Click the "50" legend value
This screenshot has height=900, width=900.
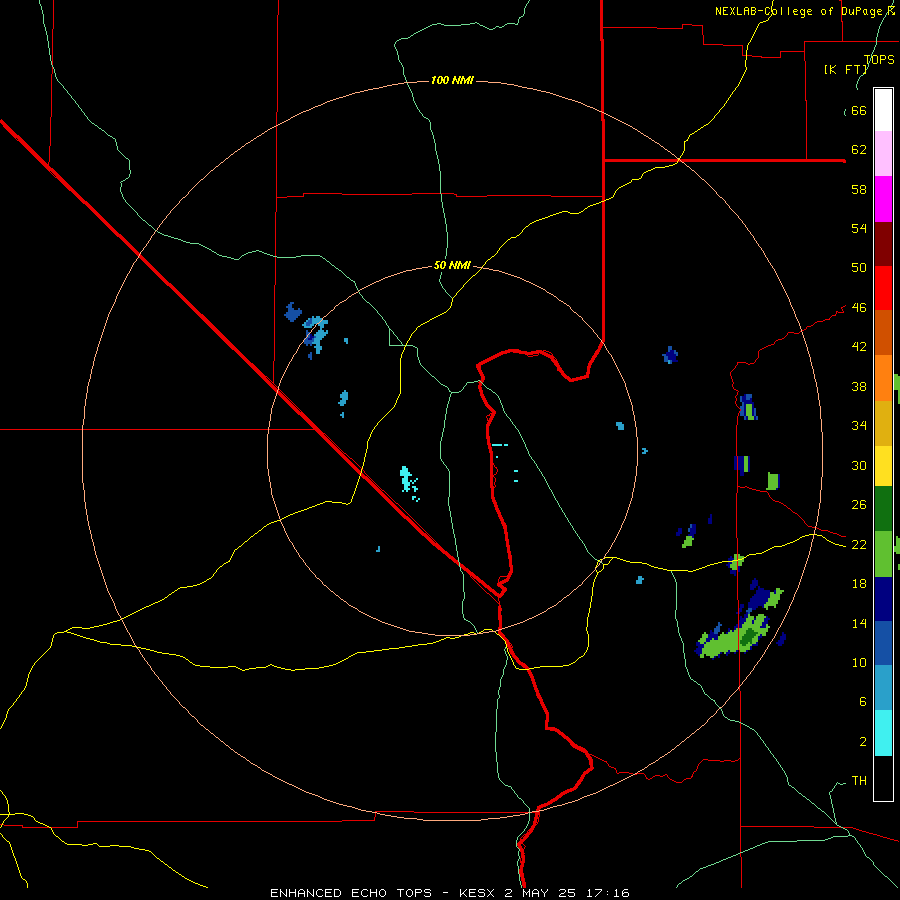[x=859, y=267]
